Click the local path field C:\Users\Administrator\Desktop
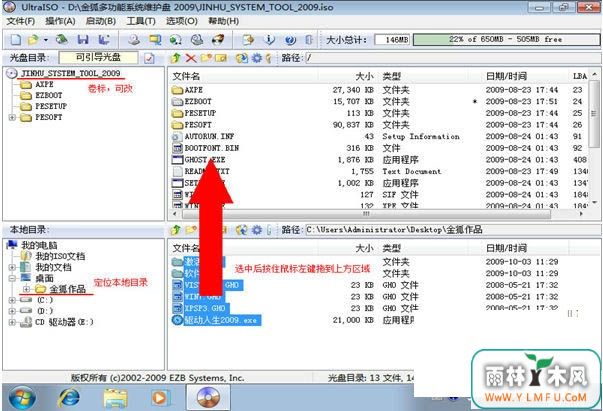Viewport: 603px width, 411px height. coord(453,230)
